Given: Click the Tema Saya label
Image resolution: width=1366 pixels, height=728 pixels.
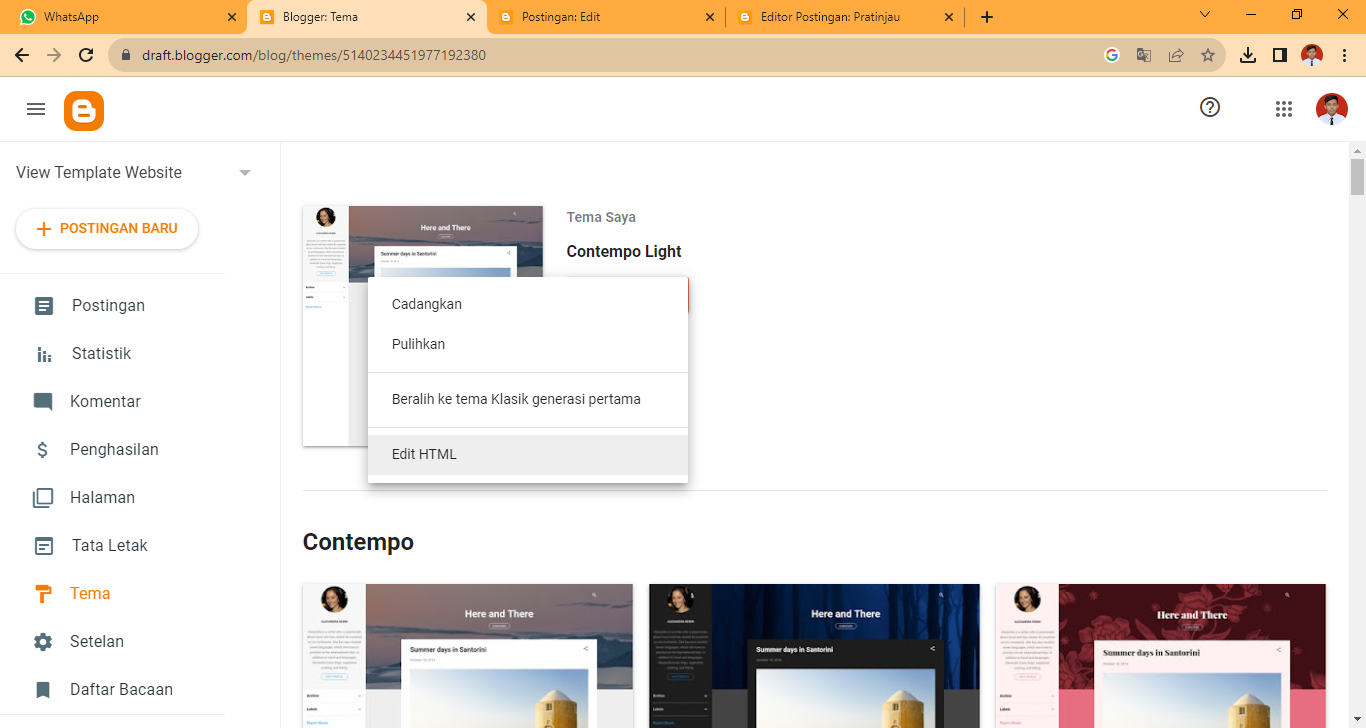Looking at the screenshot, I should (x=601, y=217).
